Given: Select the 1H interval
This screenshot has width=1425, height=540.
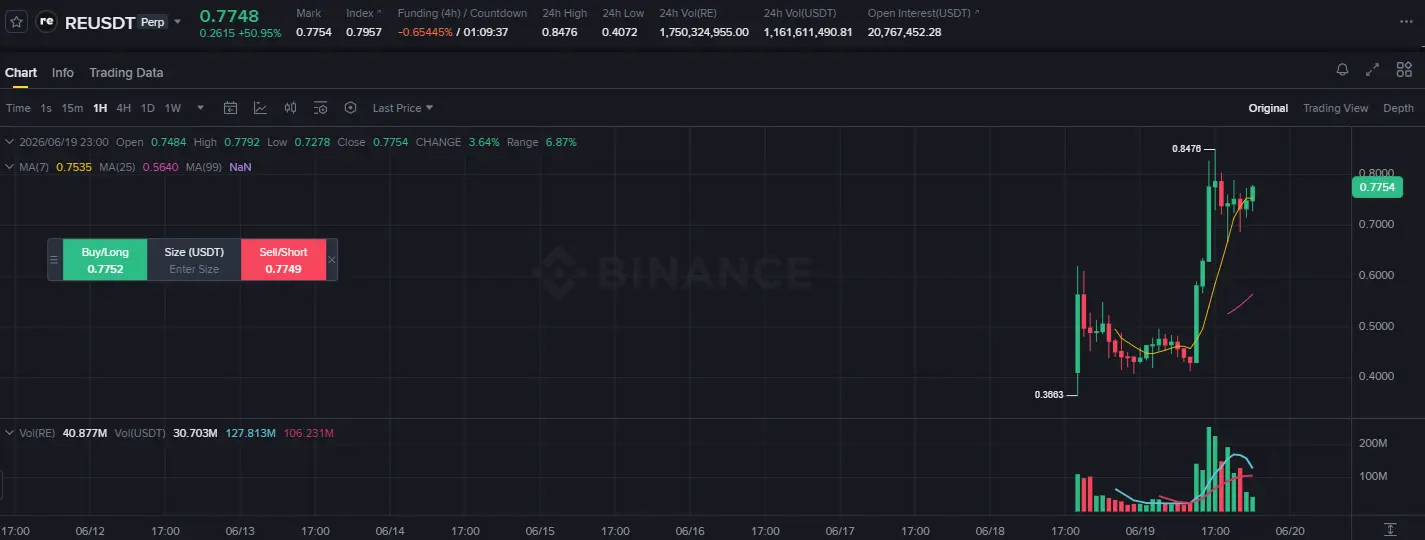Looking at the screenshot, I should click(100, 108).
